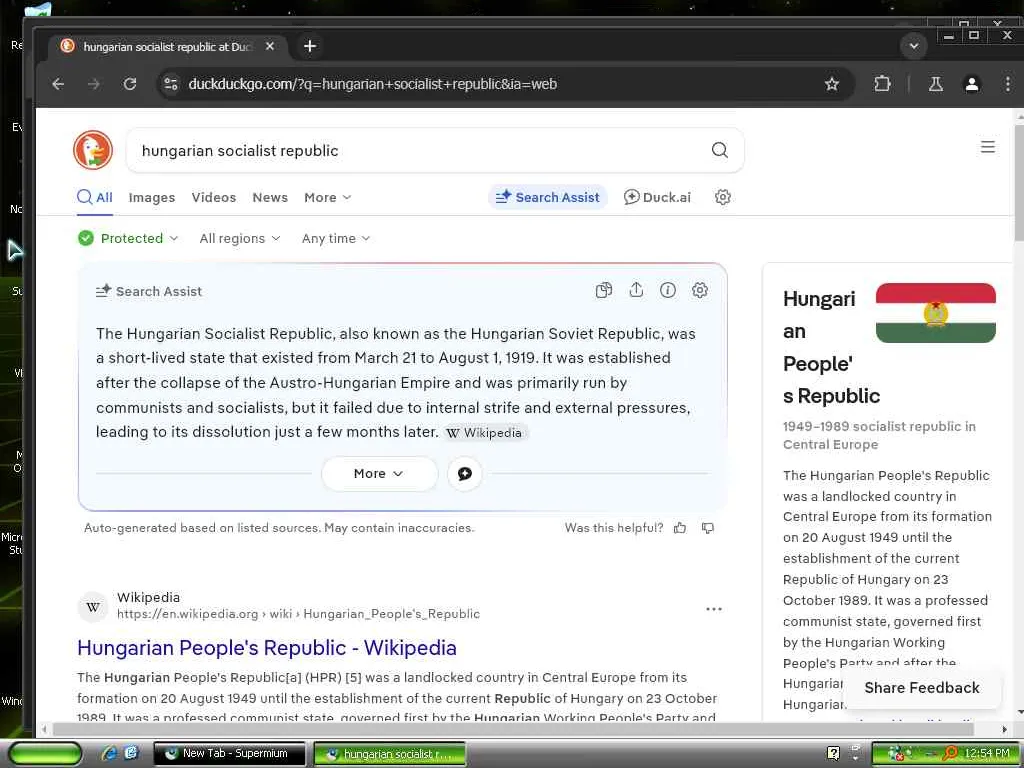
Task: Bookmark this page with the star
Action: [831, 84]
